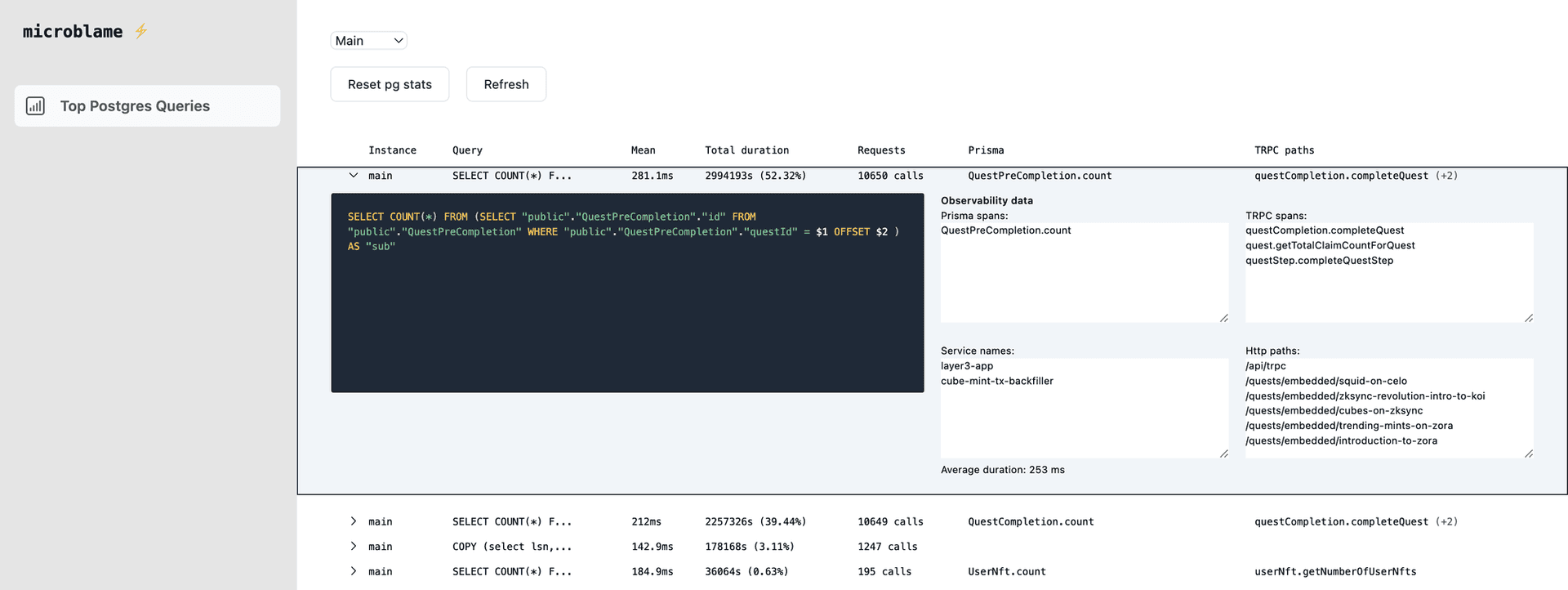Click the Total duration column header

click(746, 150)
